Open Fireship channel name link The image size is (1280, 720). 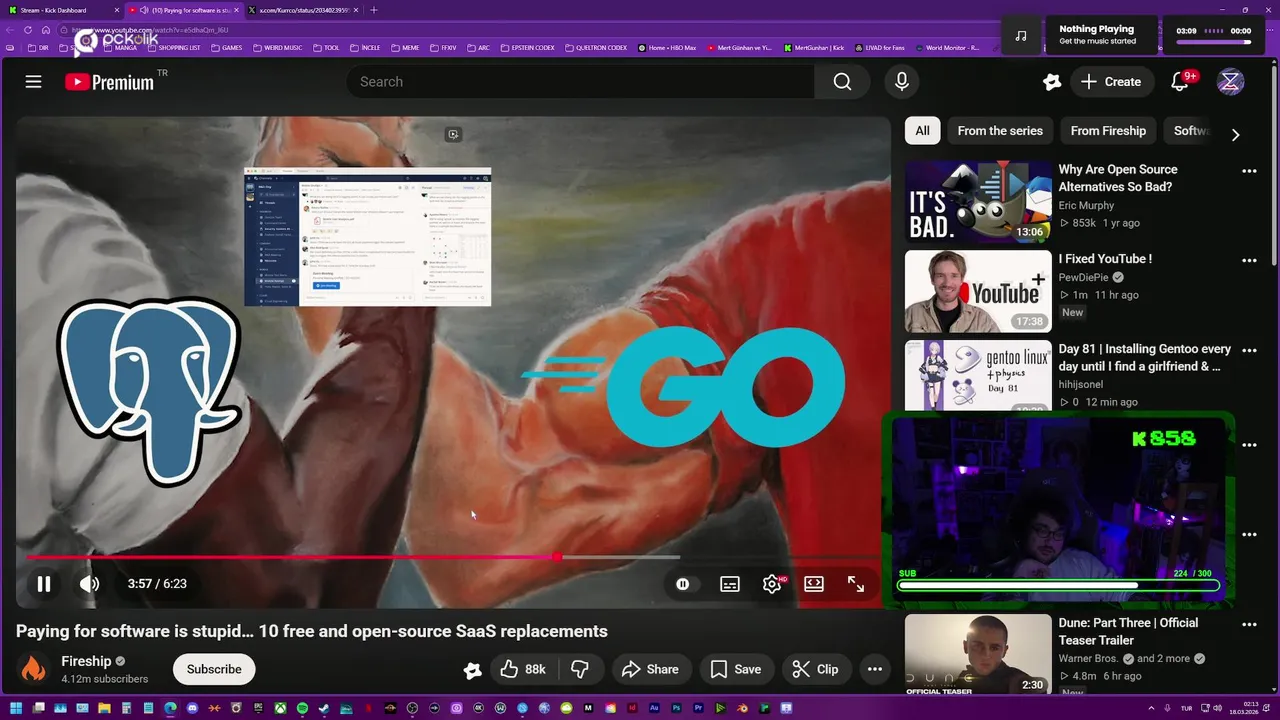pos(86,661)
